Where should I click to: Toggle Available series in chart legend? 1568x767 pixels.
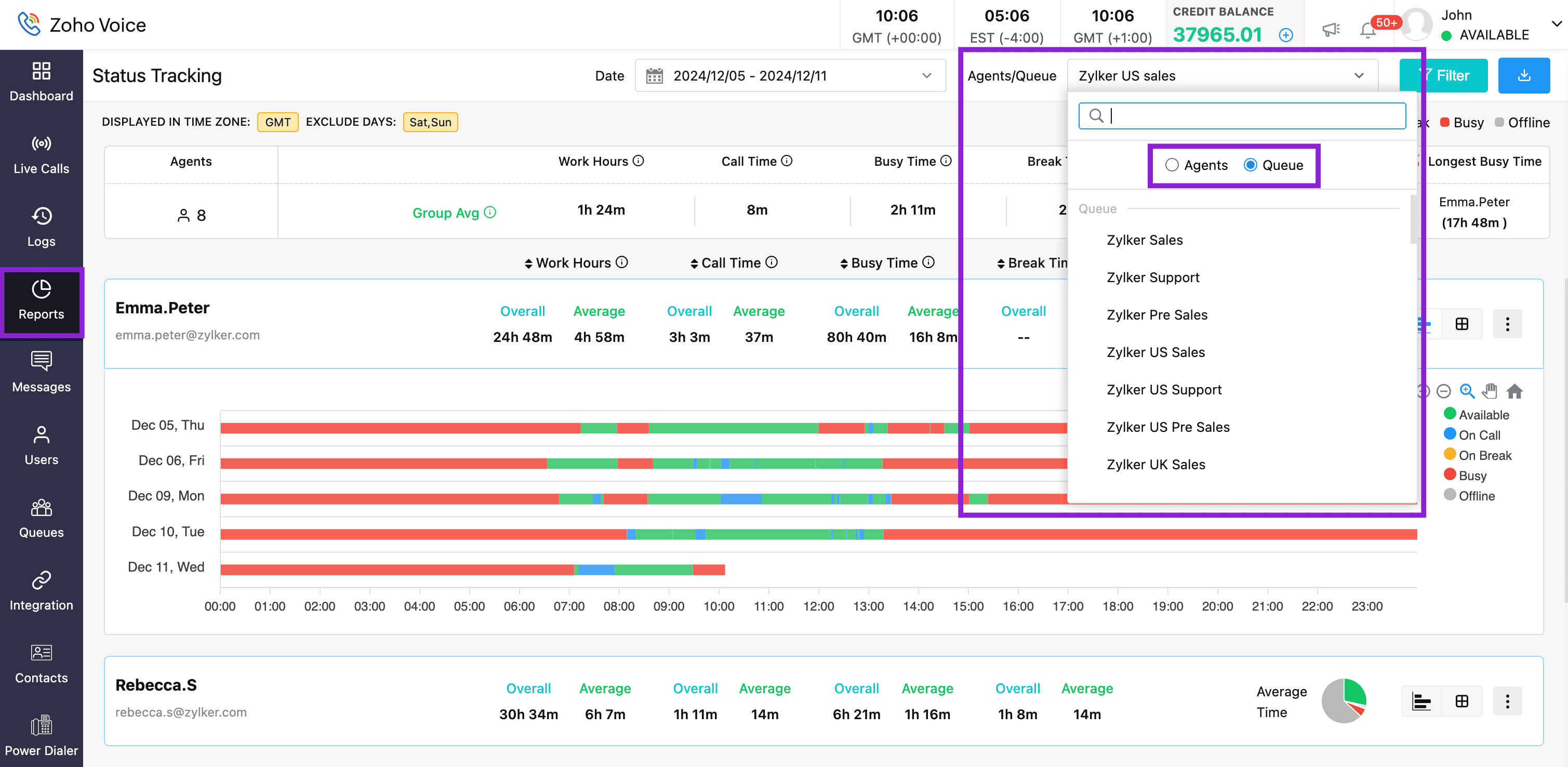1483,415
